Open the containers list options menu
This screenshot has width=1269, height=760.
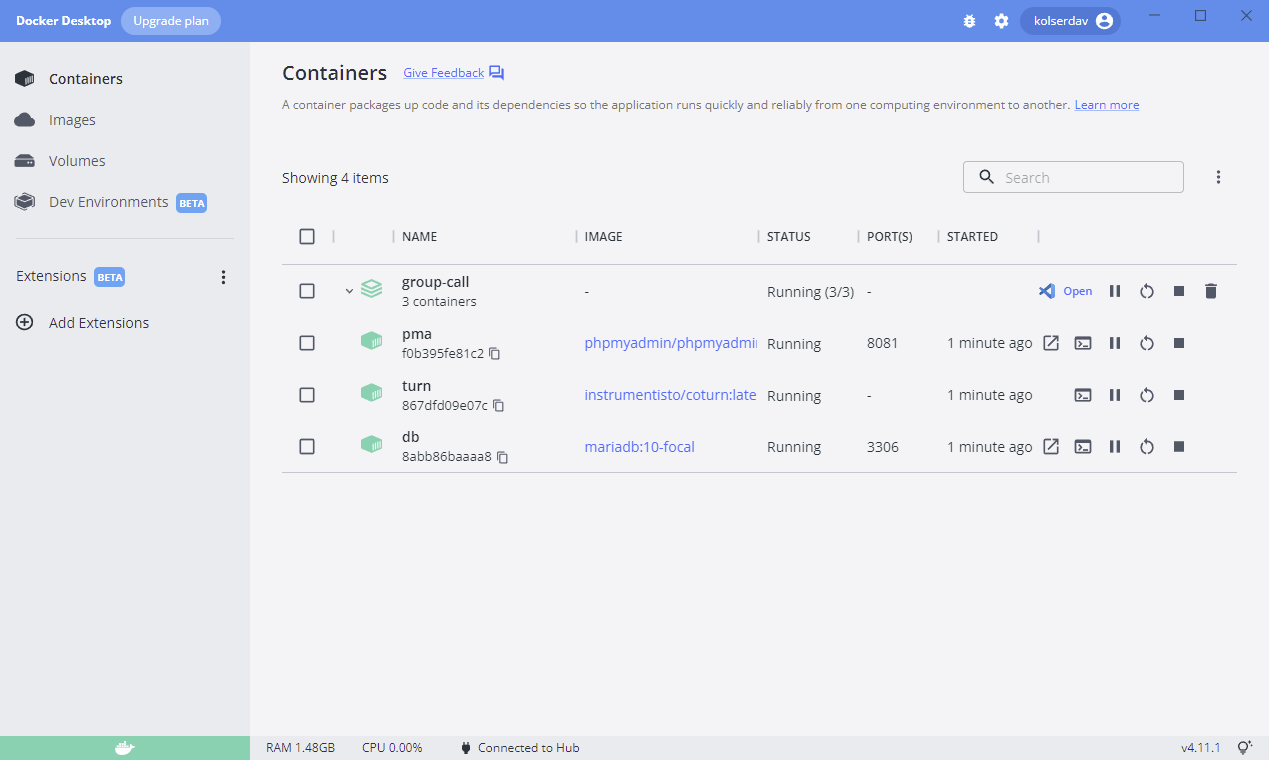point(1218,177)
